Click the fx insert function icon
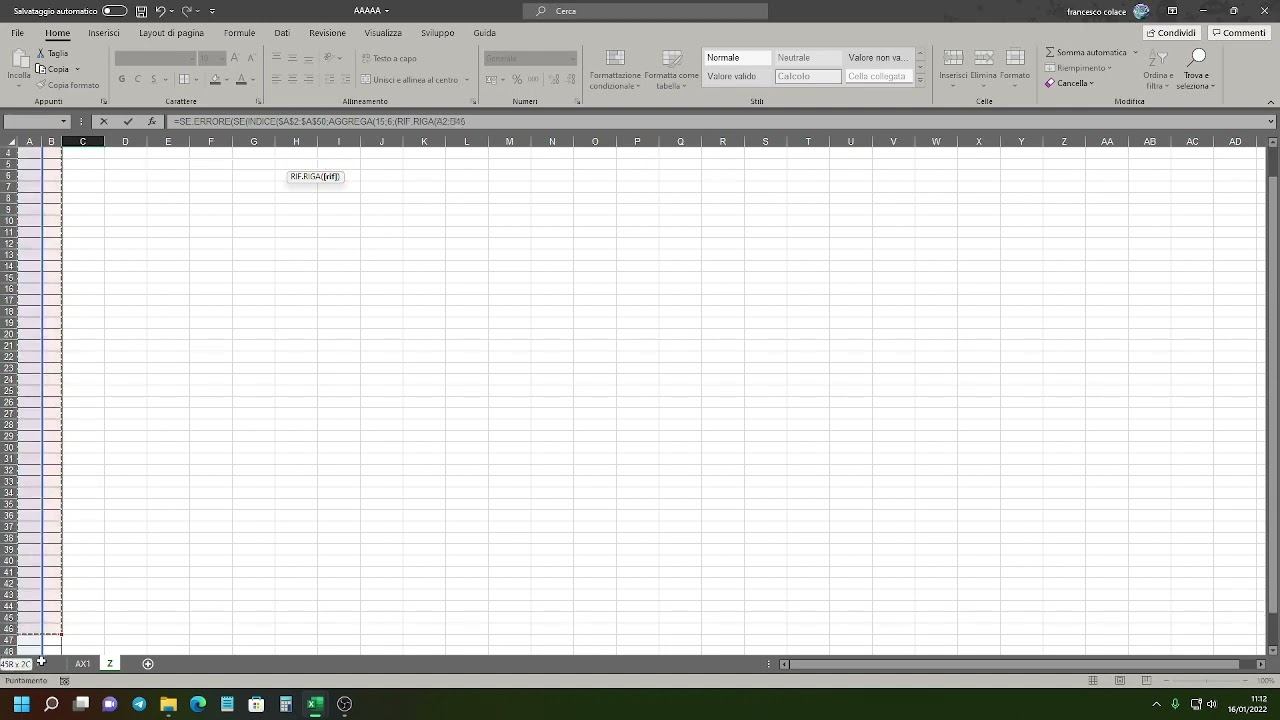The height and width of the screenshot is (720, 1280). click(152, 122)
